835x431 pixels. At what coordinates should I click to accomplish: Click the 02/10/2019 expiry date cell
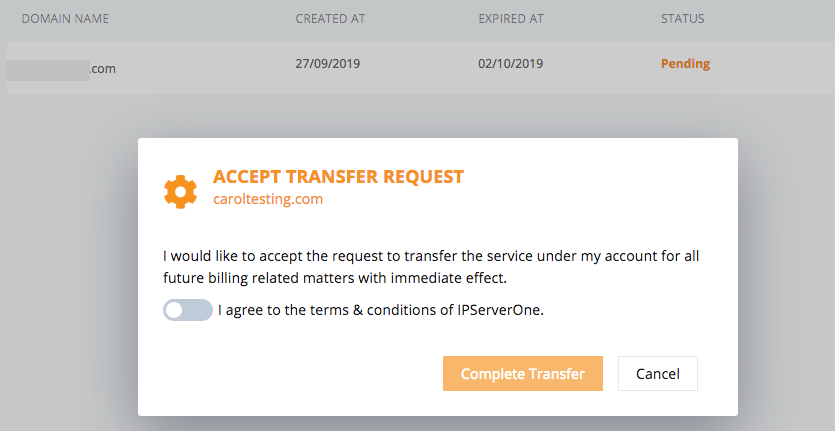510,63
